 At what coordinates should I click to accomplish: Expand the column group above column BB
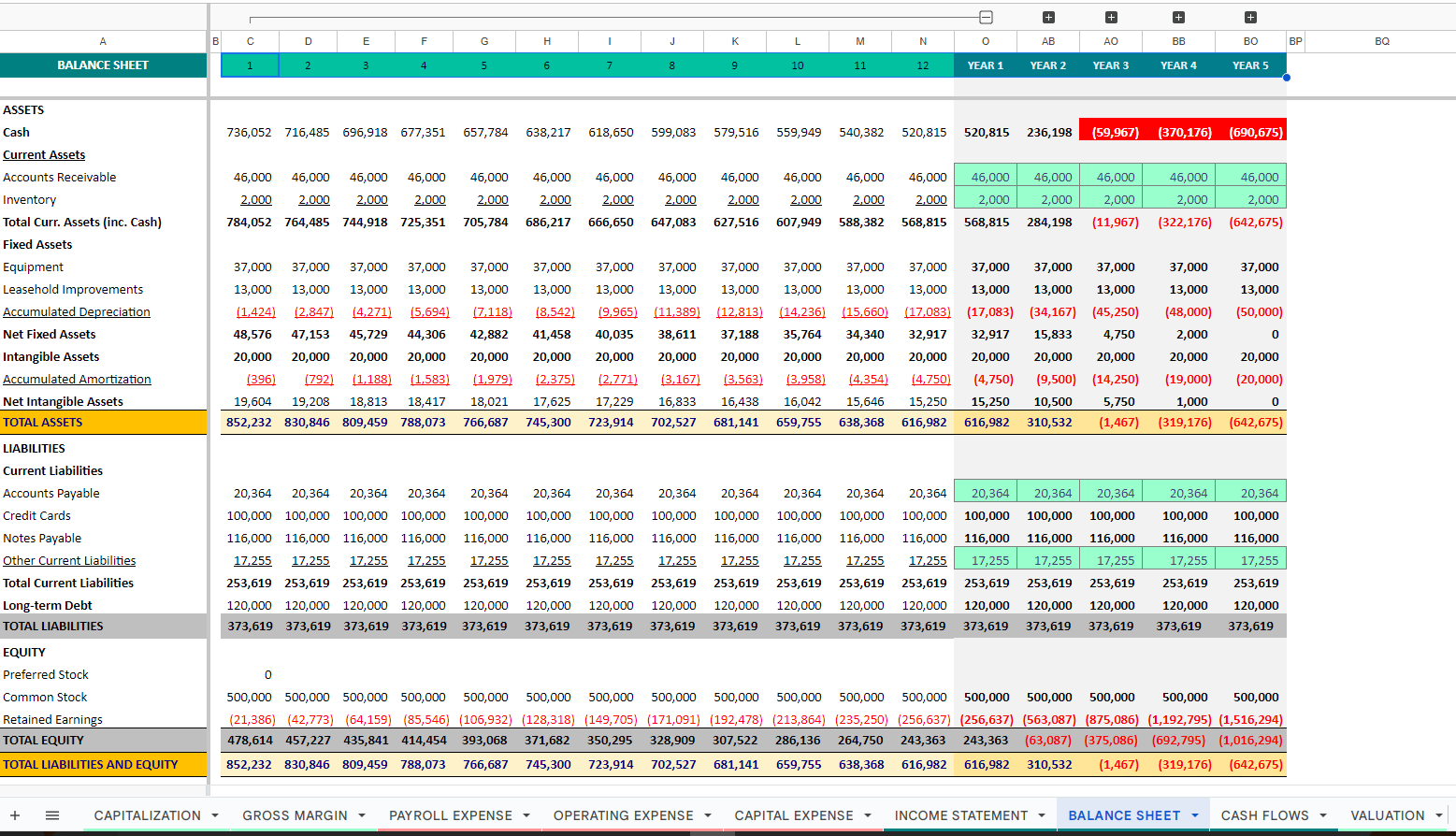[1178, 17]
